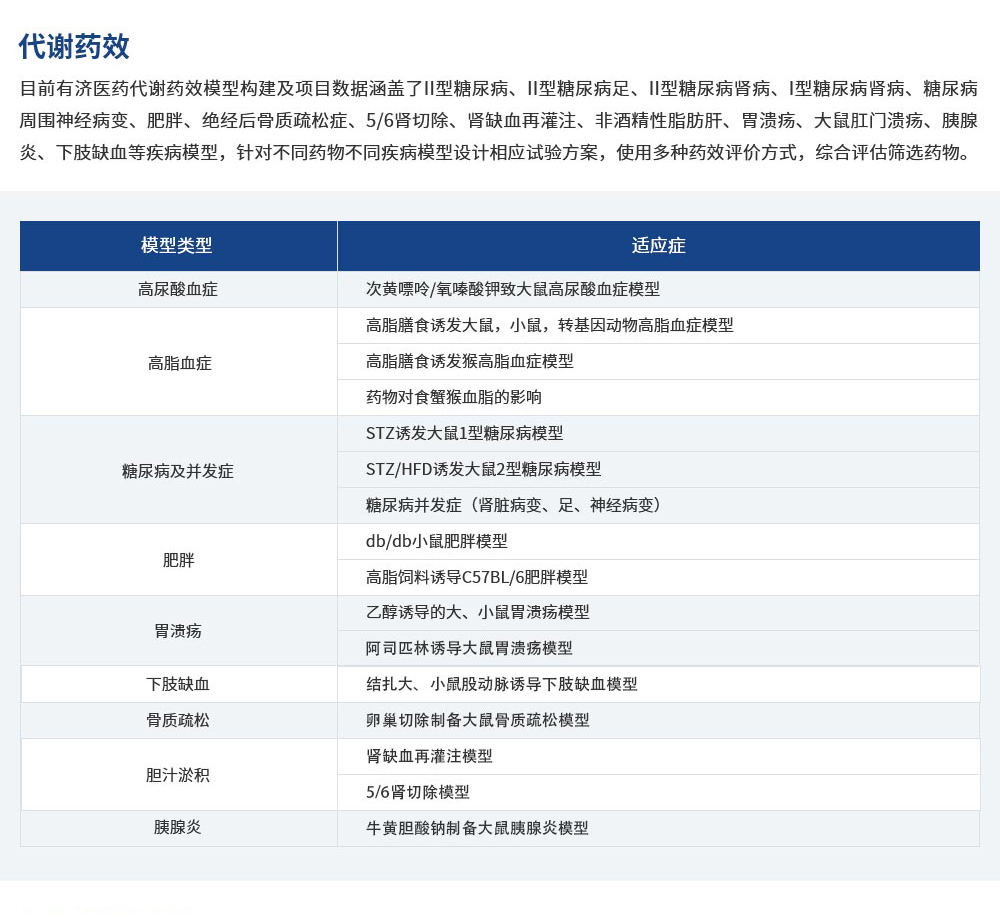This screenshot has height=920, width=1000.
Task: Select the 胃溃疡 model type cell
Action: pos(178,631)
